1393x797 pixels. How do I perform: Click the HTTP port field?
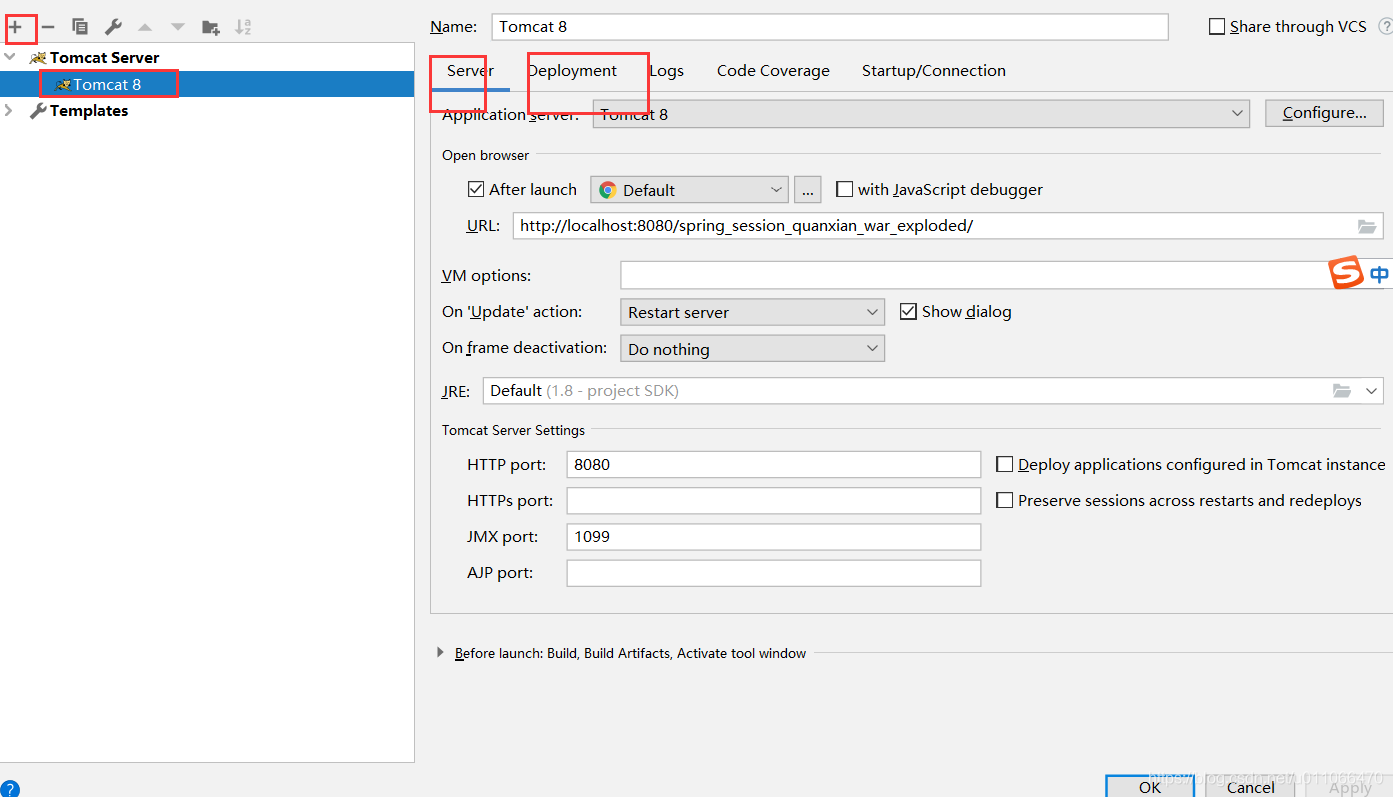pos(774,464)
